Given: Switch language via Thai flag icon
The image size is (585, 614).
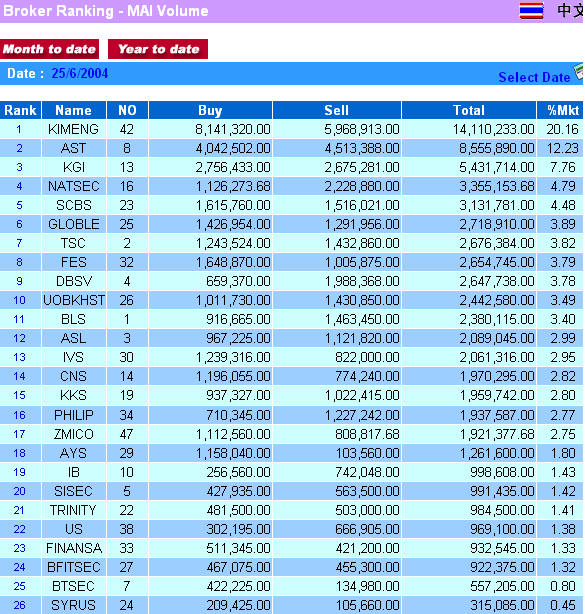Looking at the screenshot, I should click(x=531, y=11).
